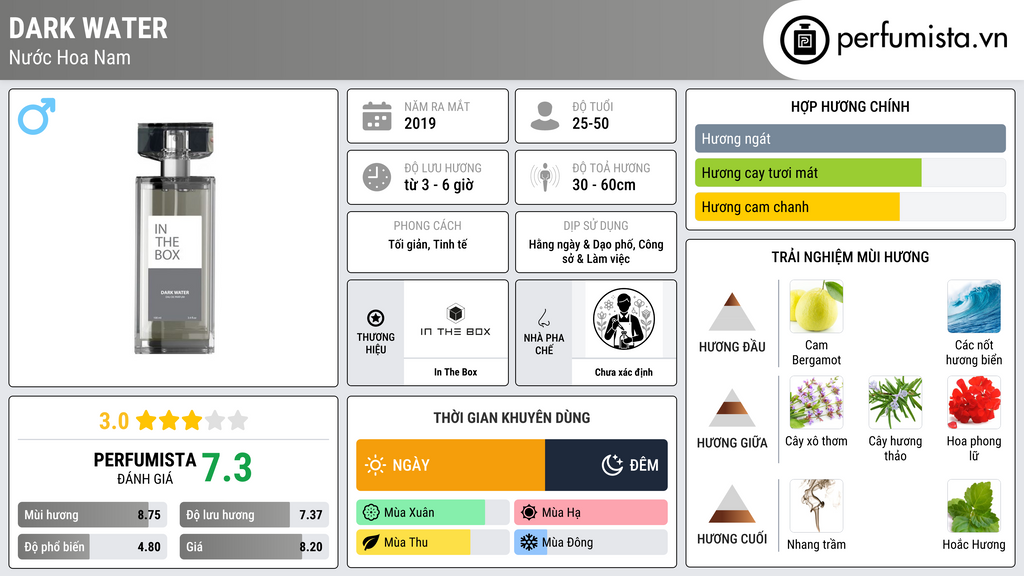Click the sillage radiating person icon

[x=545, y=177]
